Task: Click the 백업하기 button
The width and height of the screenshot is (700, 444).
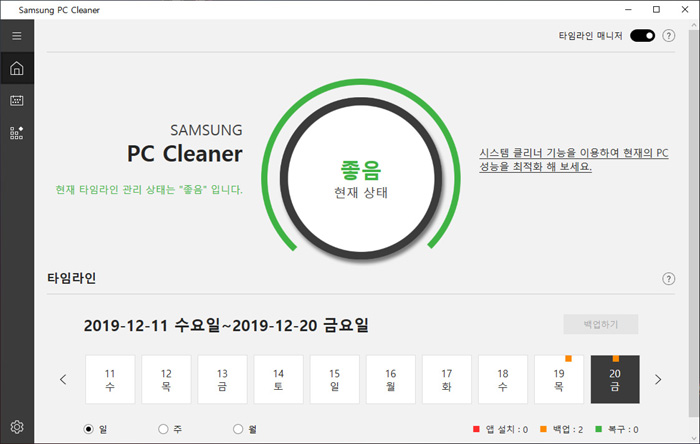Action: click(600, 324)
